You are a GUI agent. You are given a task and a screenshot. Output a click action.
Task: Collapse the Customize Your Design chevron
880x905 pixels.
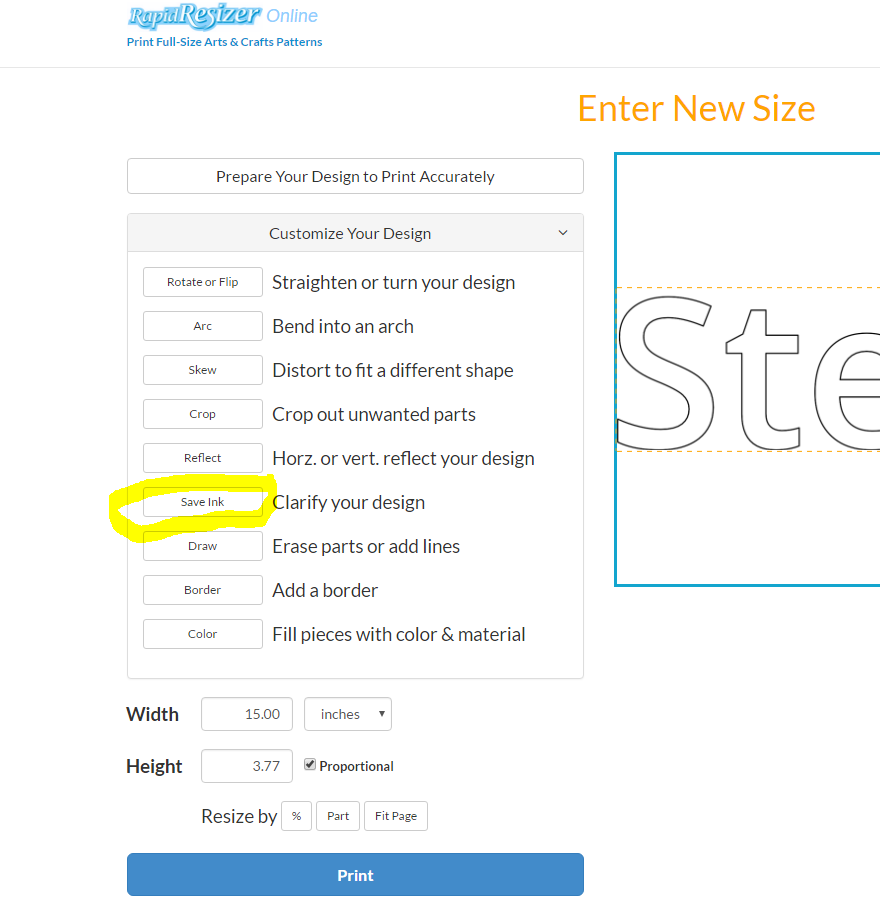click(563, 233)
